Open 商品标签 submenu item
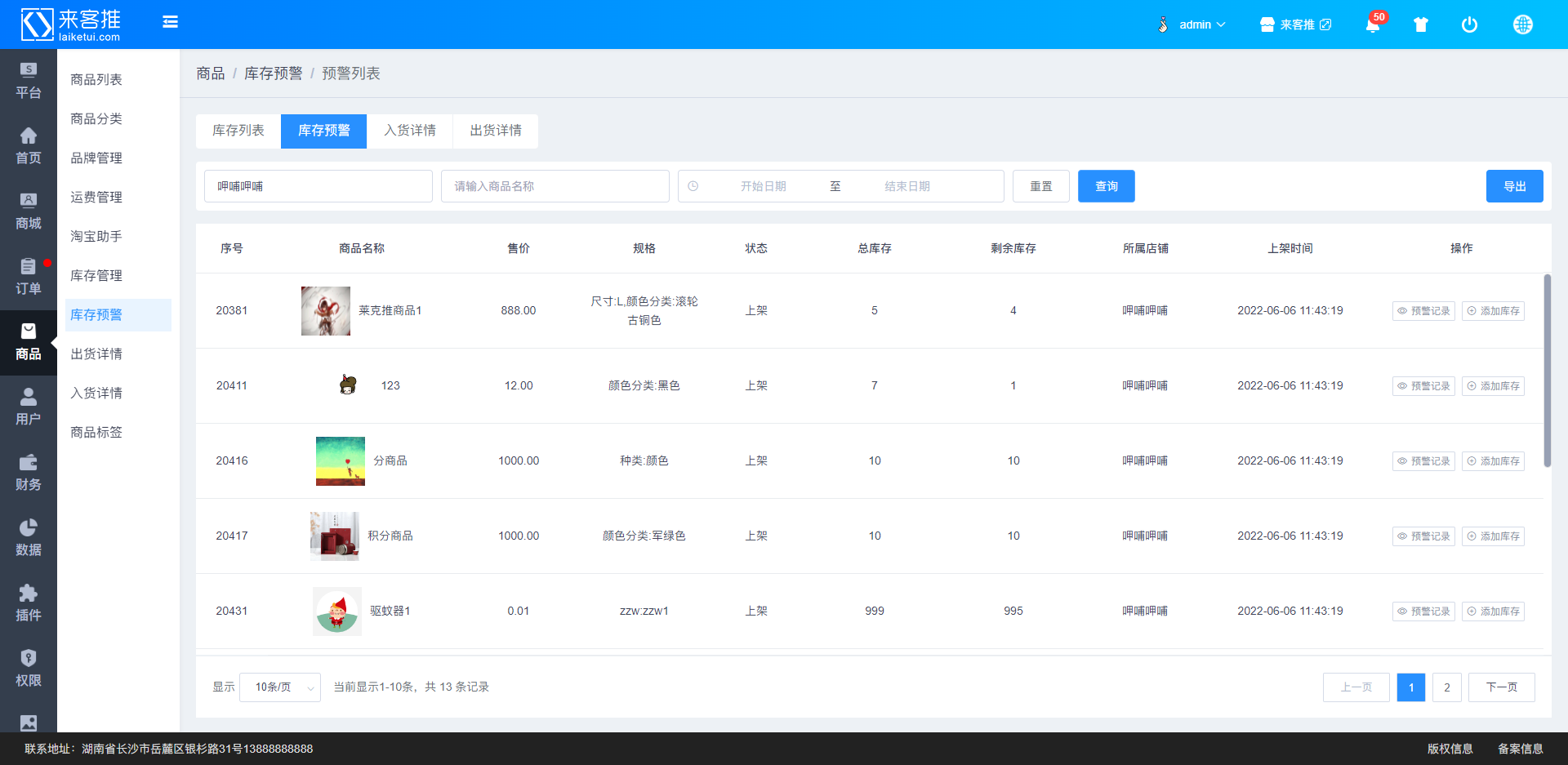Screen dimensions: 1568x765 pos(118,432)
